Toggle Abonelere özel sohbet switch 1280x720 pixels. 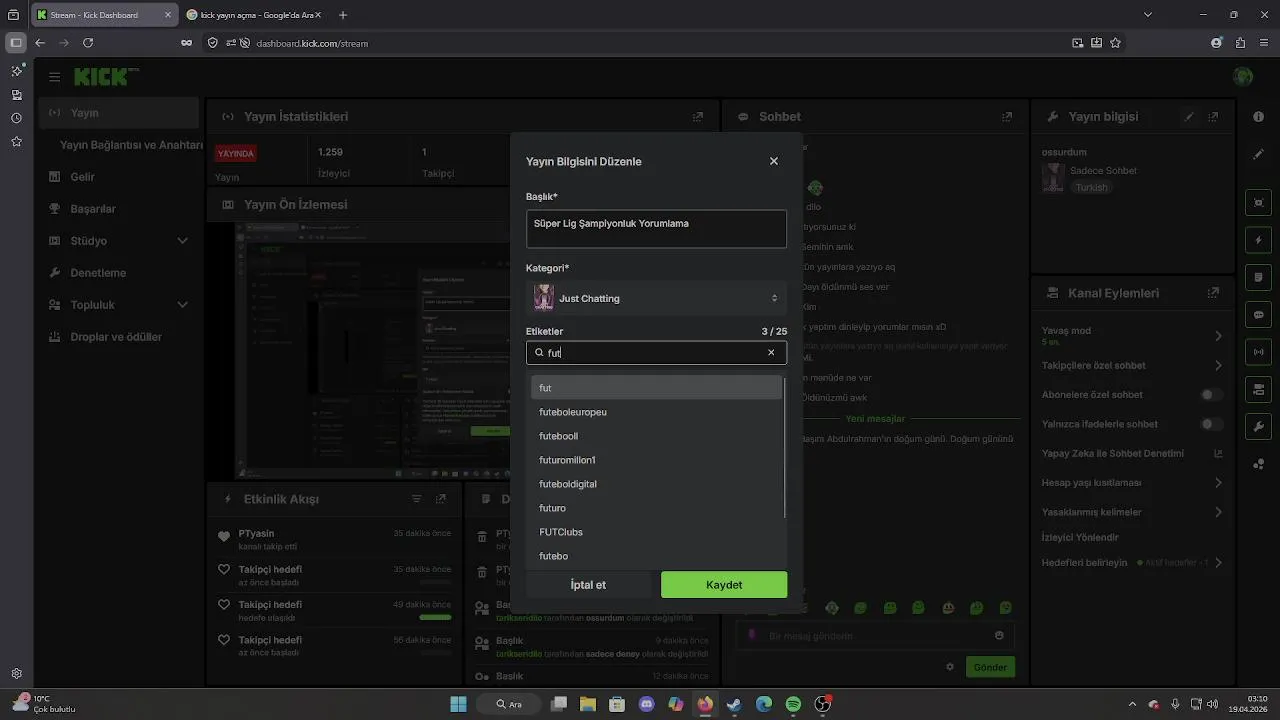[x=1212, y=395]
